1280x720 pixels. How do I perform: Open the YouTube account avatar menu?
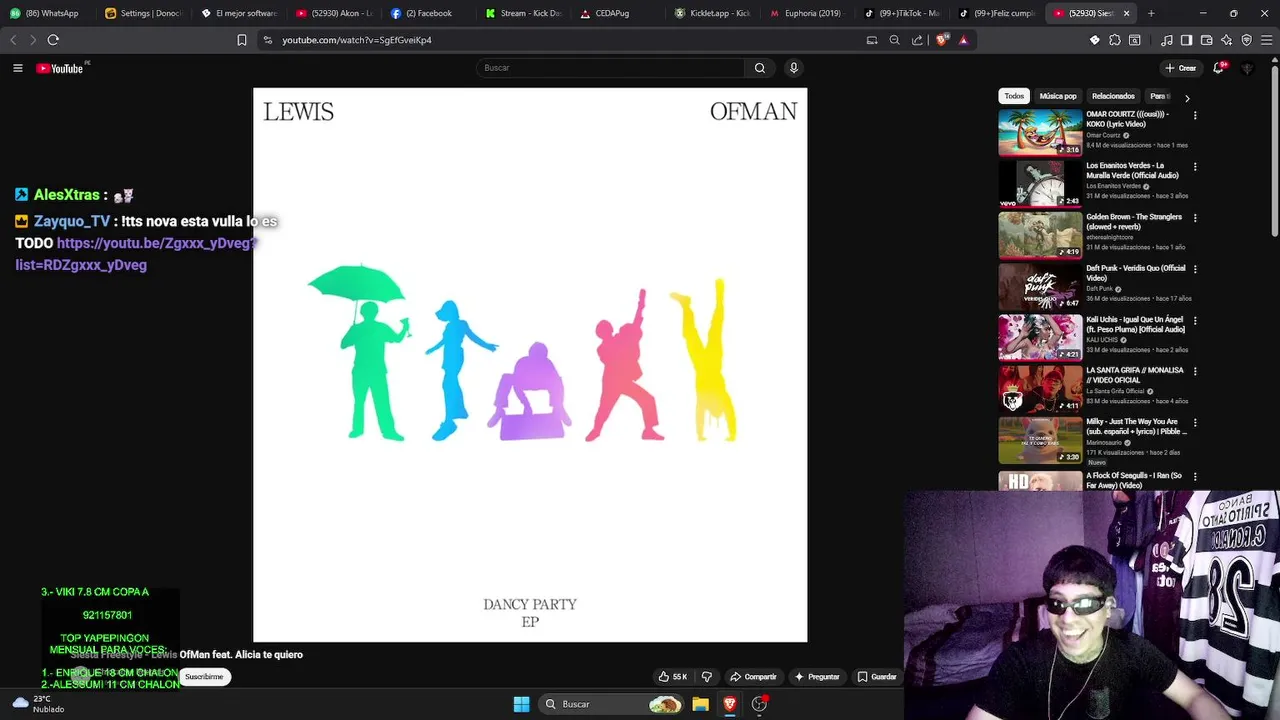pyautogui.click(x=1247, y=68)
